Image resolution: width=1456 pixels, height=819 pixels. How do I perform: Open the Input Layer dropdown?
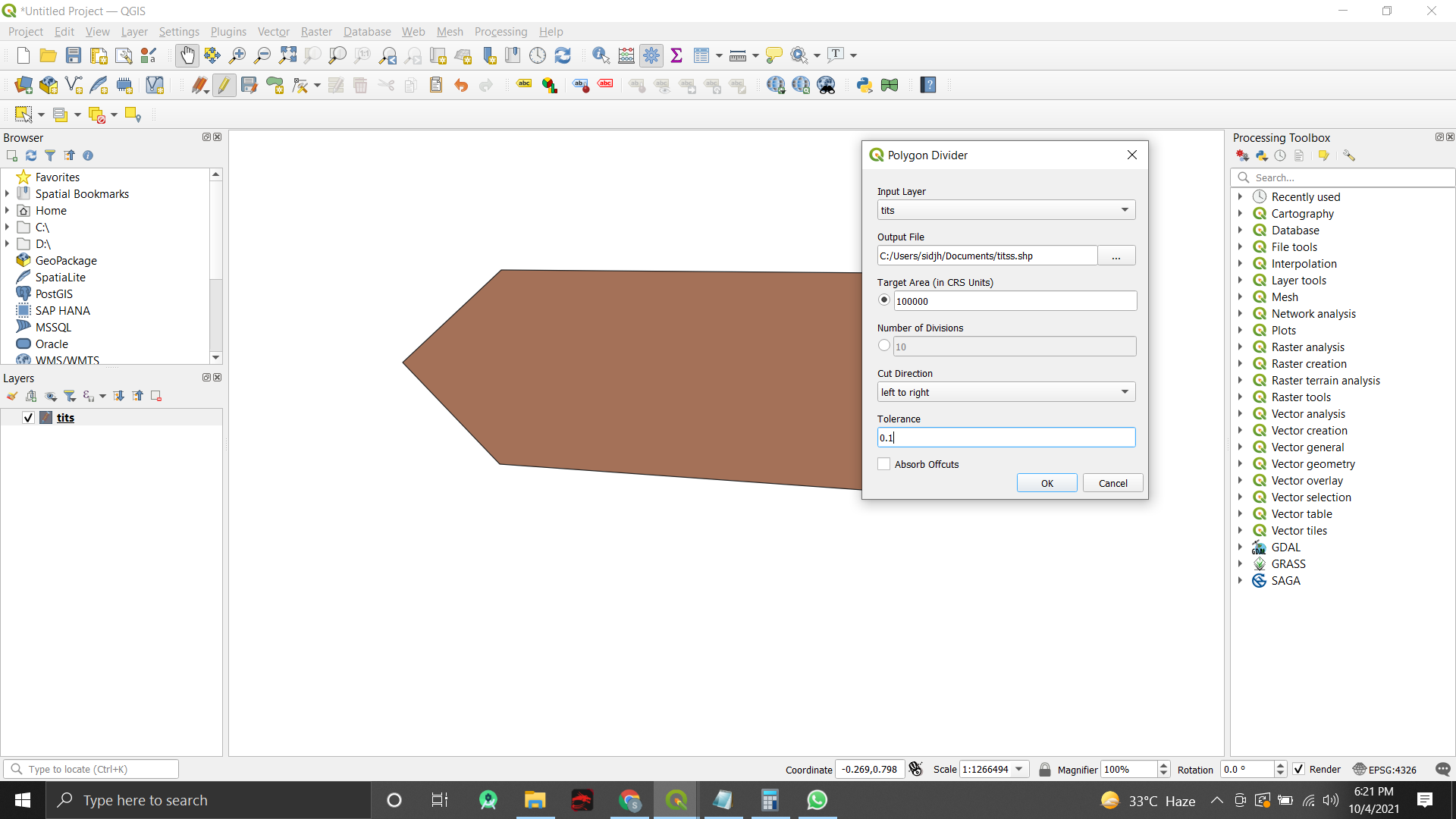pyautogui.click(x=1006, y=210)
